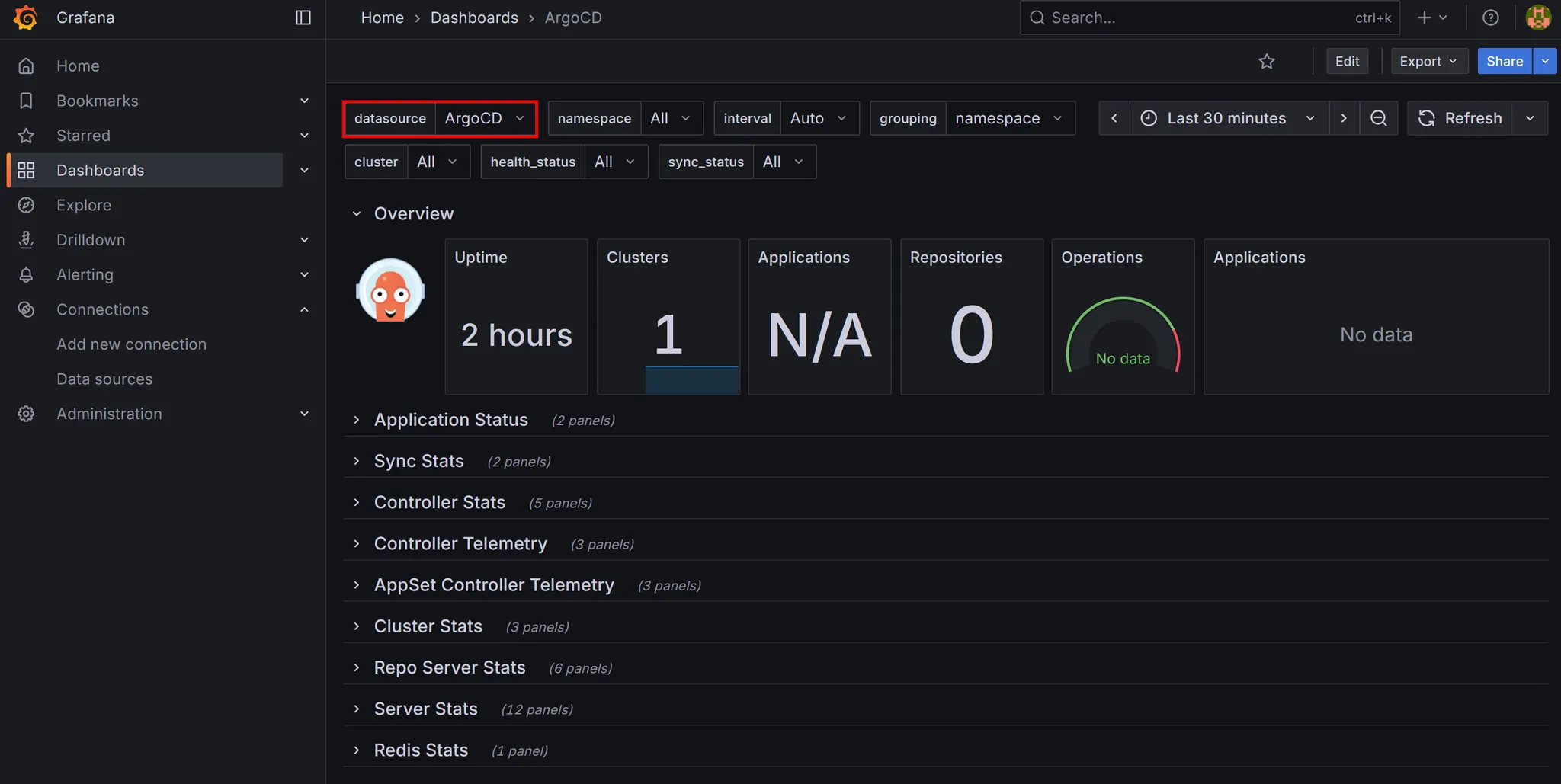1561x784 pixels.
Task: Click the Uptime panel title
Action: (x=481, y=258)
